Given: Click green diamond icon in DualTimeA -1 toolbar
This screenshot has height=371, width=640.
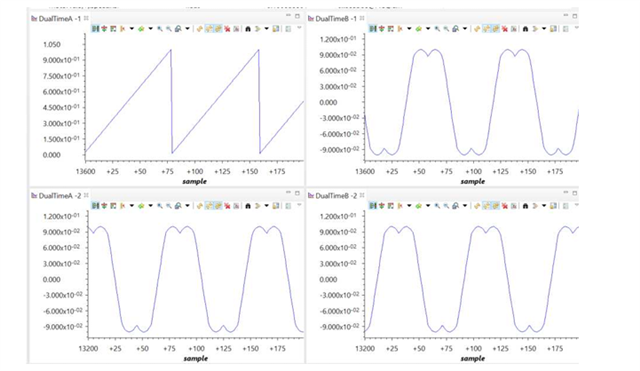Looking at the screenshot, I should 141,29.
